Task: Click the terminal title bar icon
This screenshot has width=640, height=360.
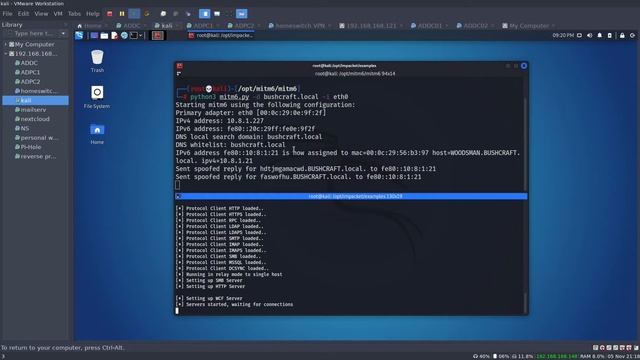Action: [180, 66]
